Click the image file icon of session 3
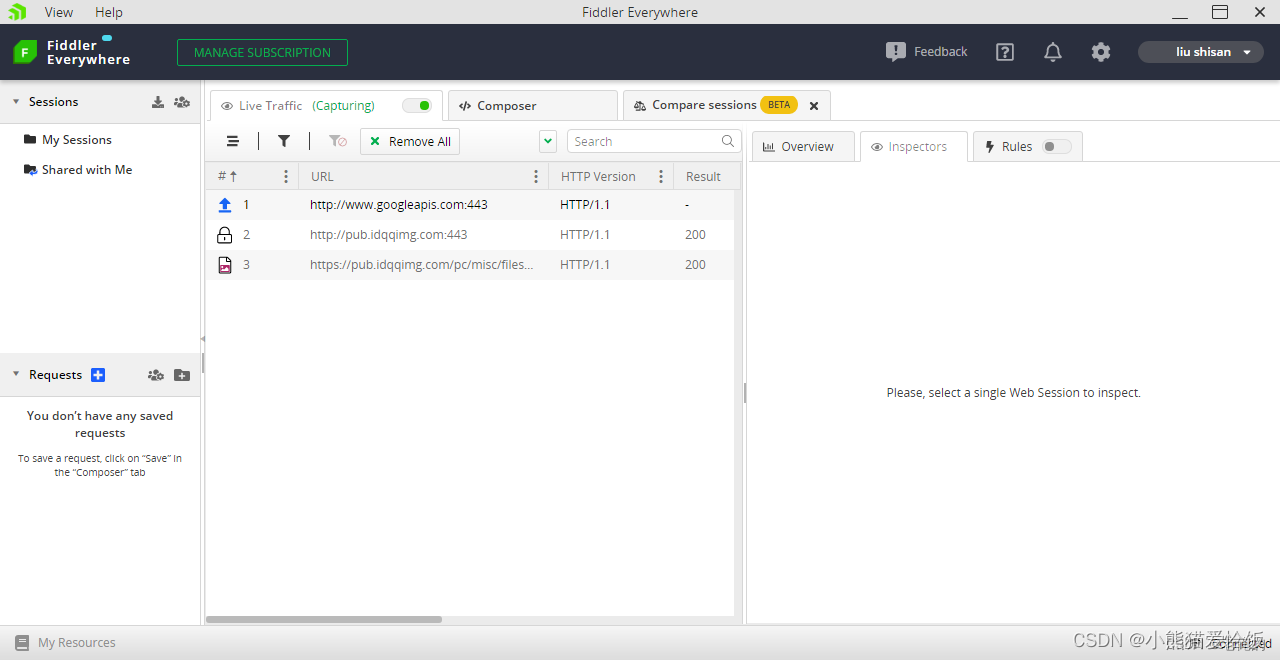This screenshot has width=1280, height=660. (x=225, y=265)
